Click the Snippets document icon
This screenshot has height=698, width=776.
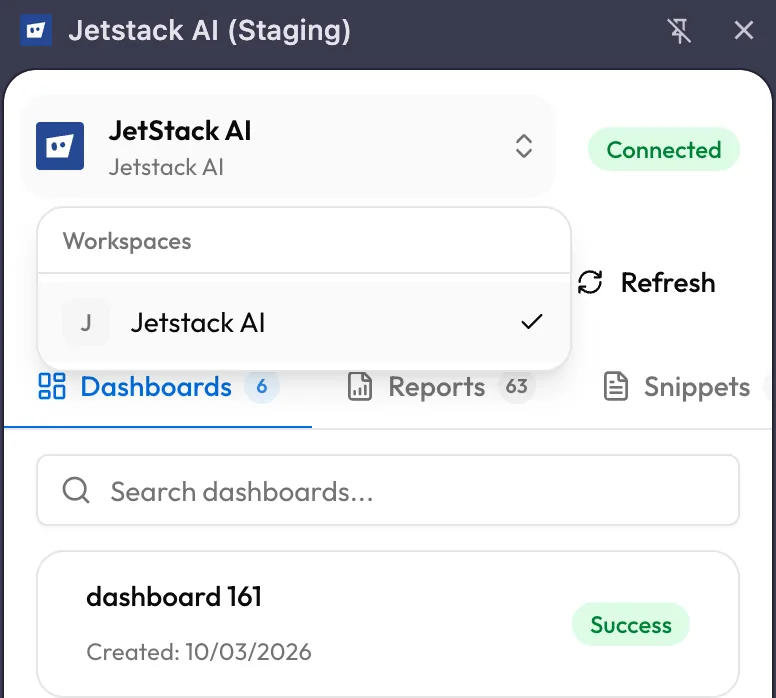pos(616,387)
